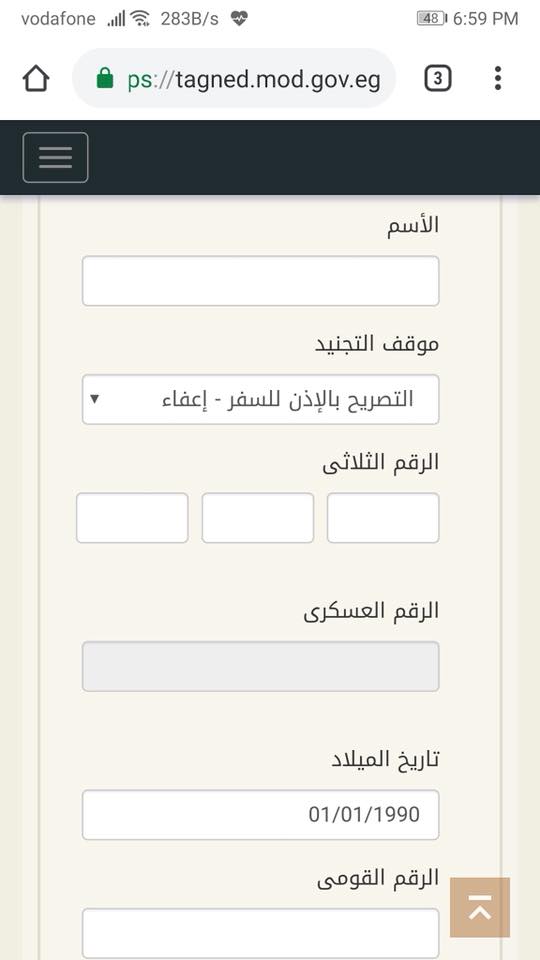Select the middle الرقم الثلاثى box
Screen dimensions: 540x960
tap(258, 518)
